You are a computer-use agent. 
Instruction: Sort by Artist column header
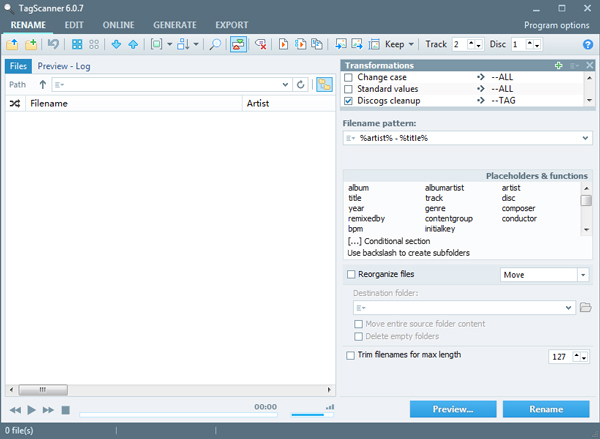[289, 103]
